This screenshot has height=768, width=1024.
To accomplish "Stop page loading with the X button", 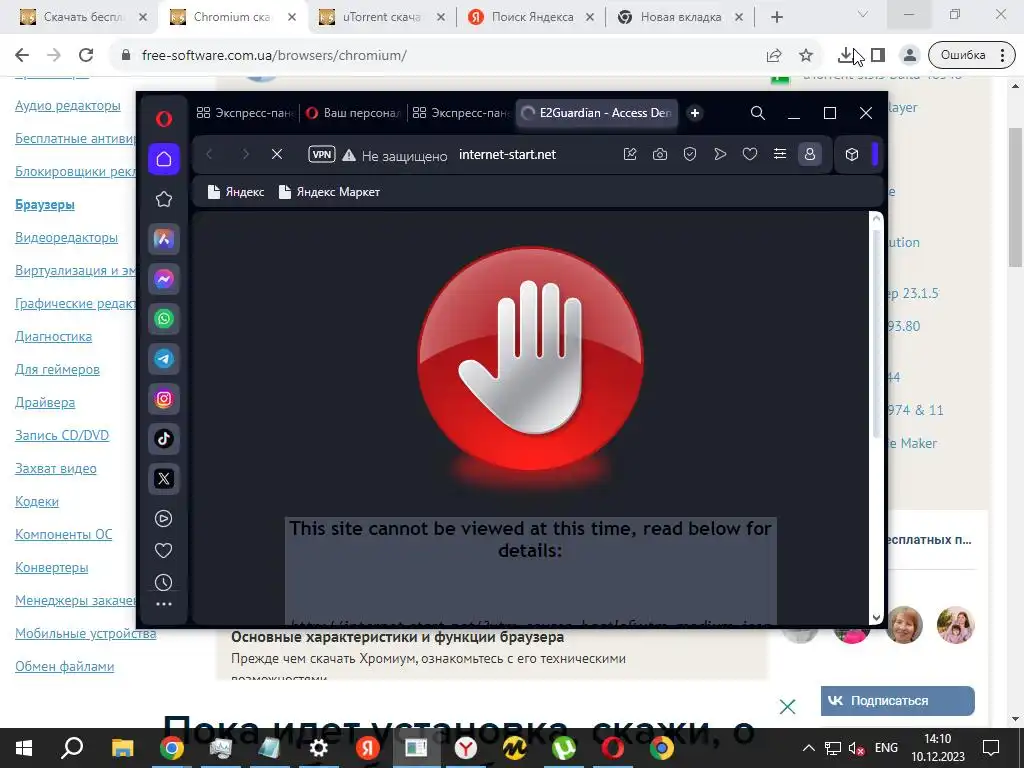I will [x=277, y=154].
